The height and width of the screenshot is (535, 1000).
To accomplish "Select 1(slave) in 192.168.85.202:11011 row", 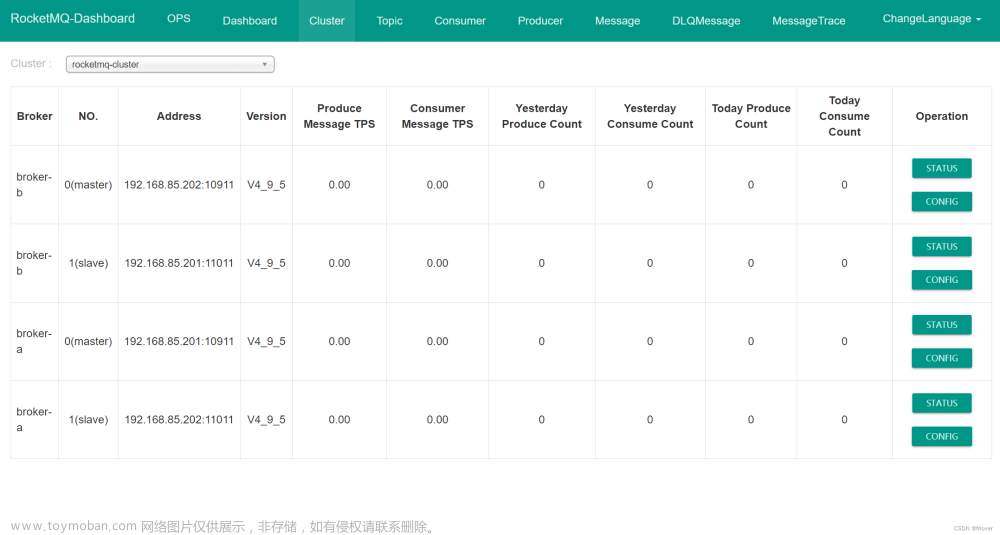I will click(88, 420).
